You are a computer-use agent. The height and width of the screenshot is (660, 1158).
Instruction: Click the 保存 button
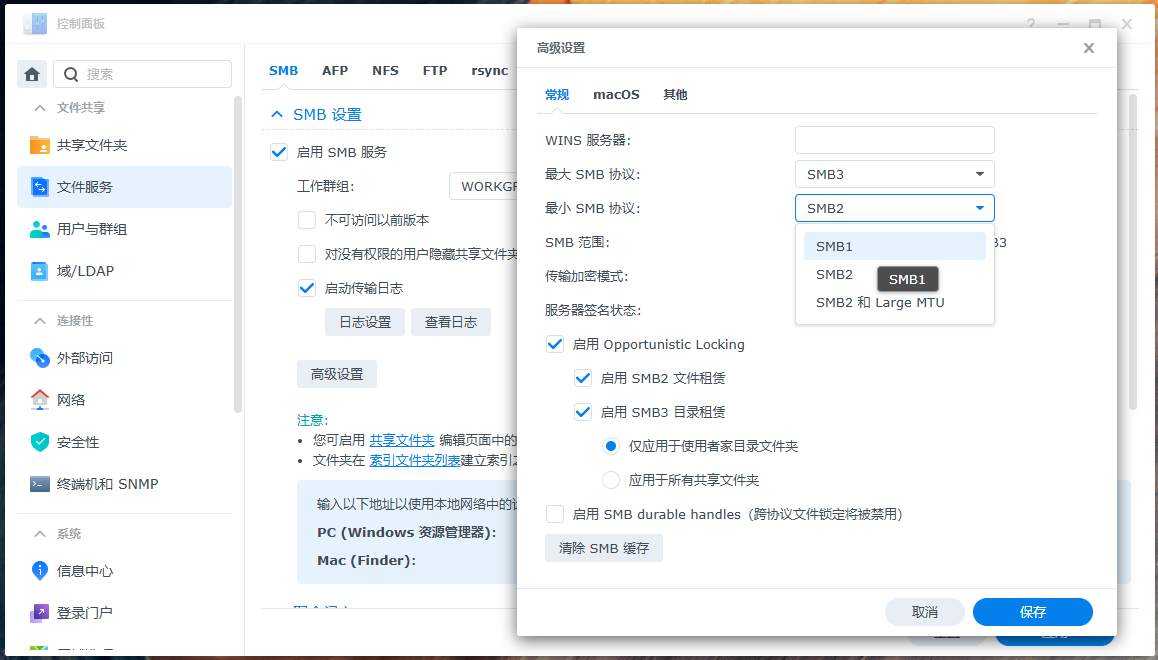coord(1032,612)
